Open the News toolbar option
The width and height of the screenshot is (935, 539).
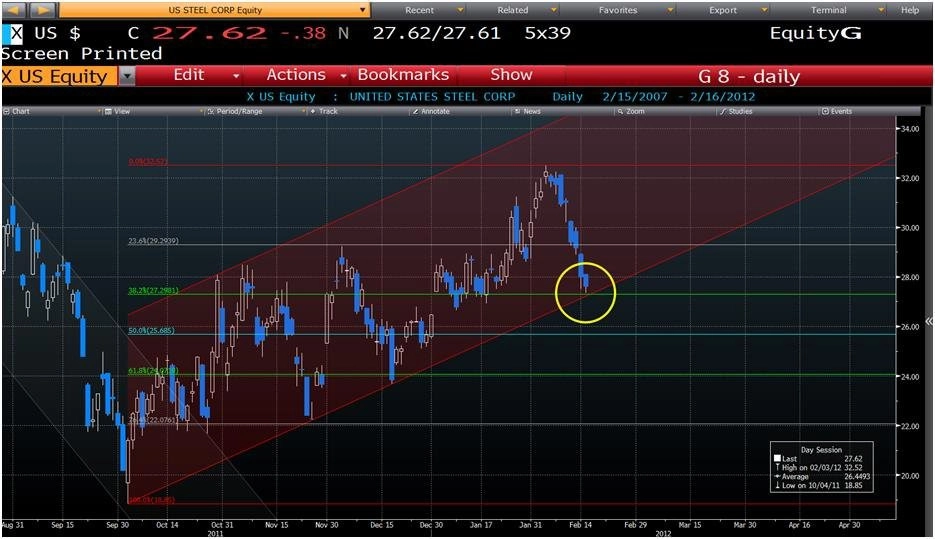tap(528, 111)
